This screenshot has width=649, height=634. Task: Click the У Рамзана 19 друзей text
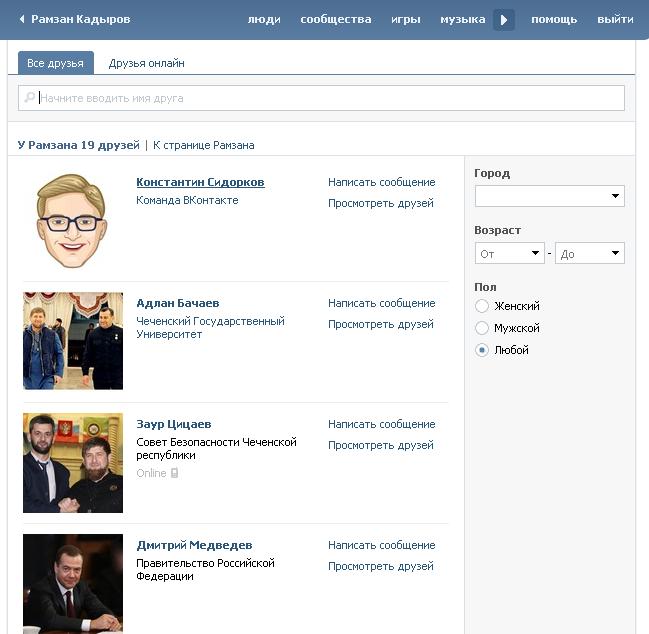click(x=79, y=145)
